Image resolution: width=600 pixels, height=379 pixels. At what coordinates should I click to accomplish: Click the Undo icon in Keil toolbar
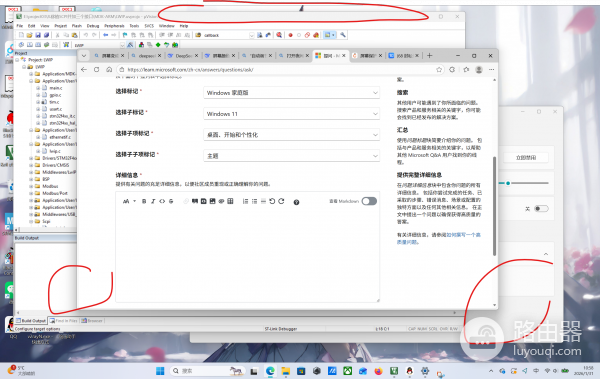coord(86,35)
